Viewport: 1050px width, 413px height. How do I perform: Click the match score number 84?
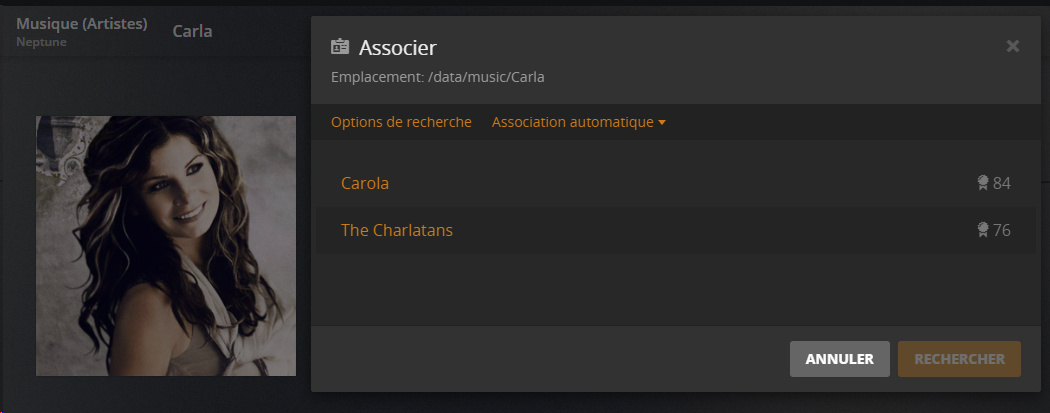[1002, 183]
